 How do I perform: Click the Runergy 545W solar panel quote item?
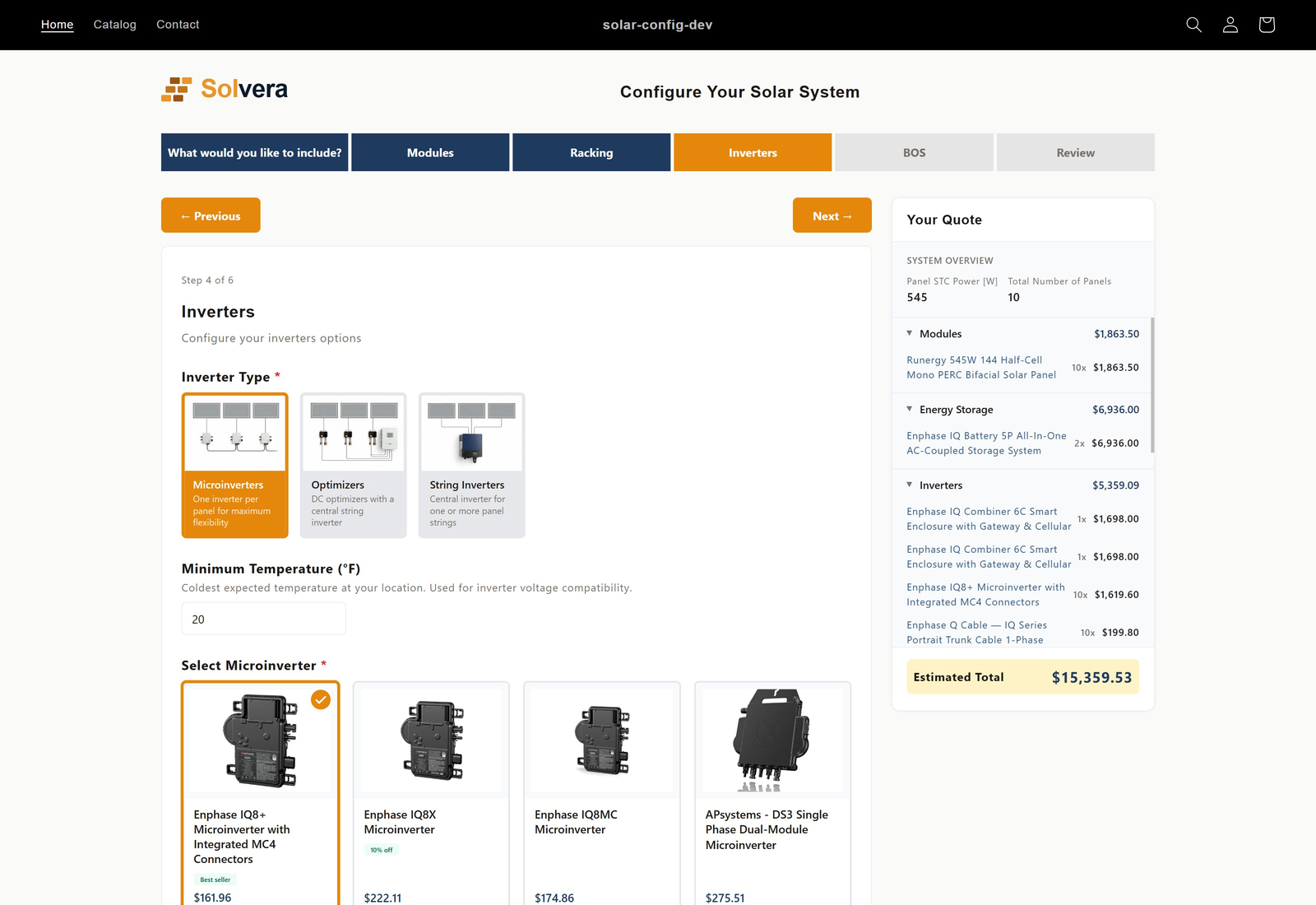981,367
